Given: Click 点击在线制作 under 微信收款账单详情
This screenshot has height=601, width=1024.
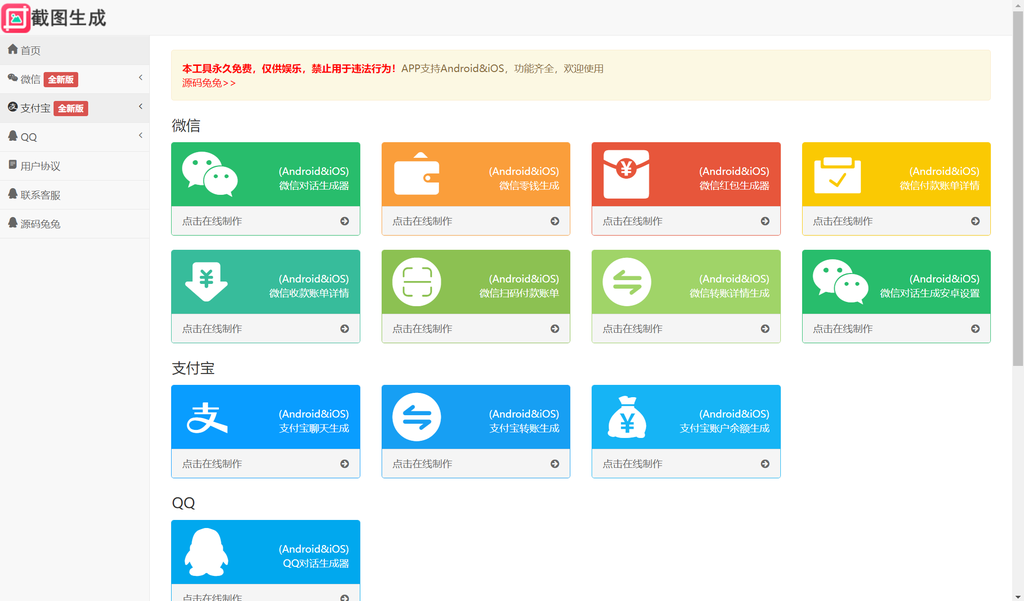Looking at the screenshot, I should [x=212, y=329].
